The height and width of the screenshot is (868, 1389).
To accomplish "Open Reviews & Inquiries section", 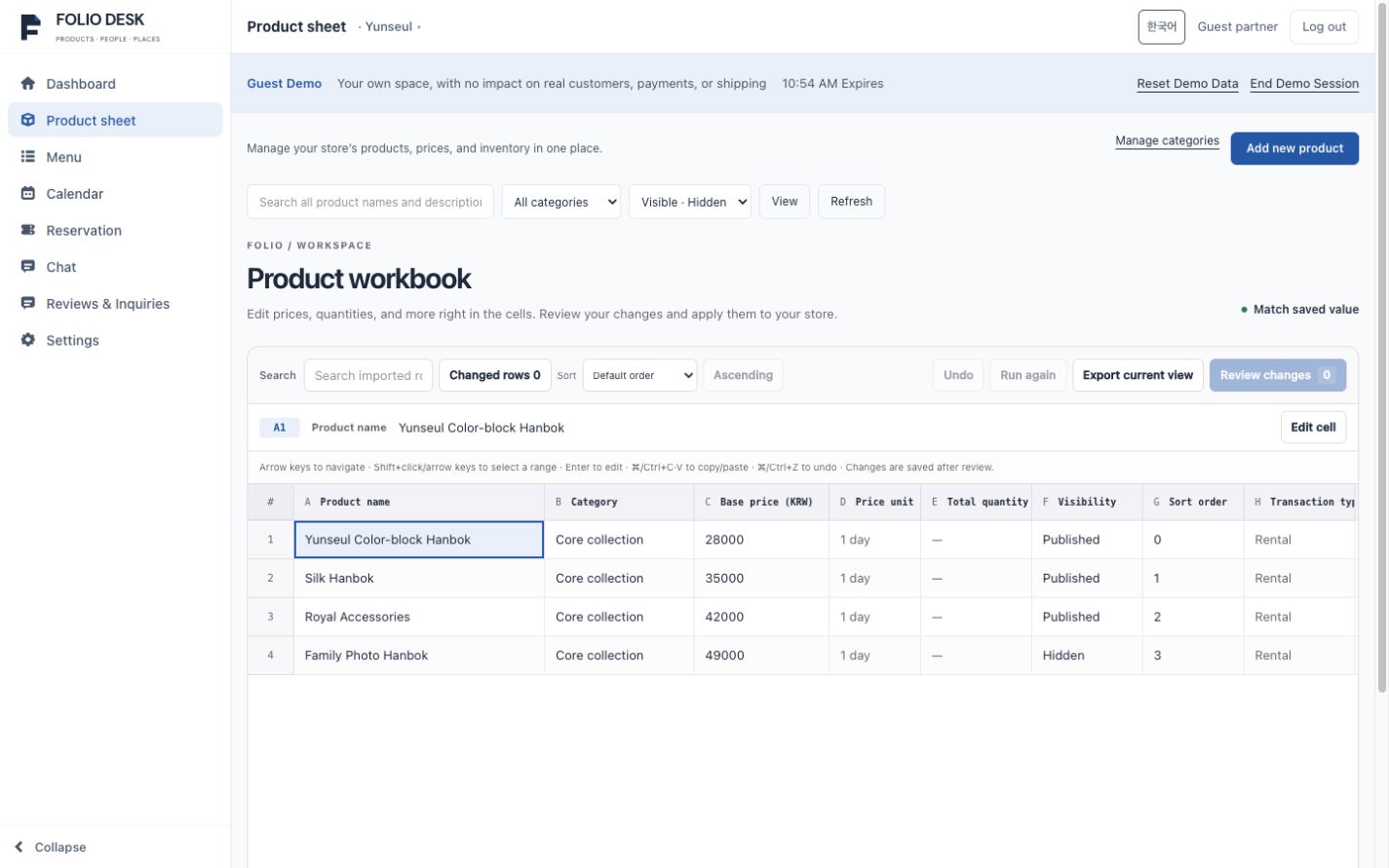I will [x=115, y=303].
